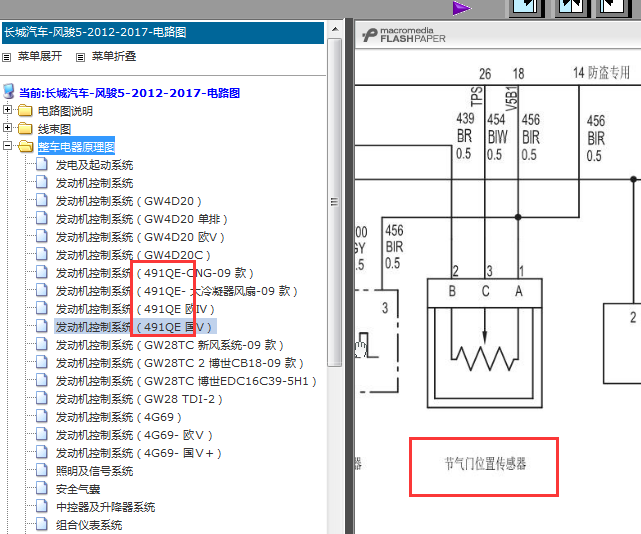Click page icon beside 发电及起动系统
The width and height of the screenshot is (641, 534).
[42, 164]
